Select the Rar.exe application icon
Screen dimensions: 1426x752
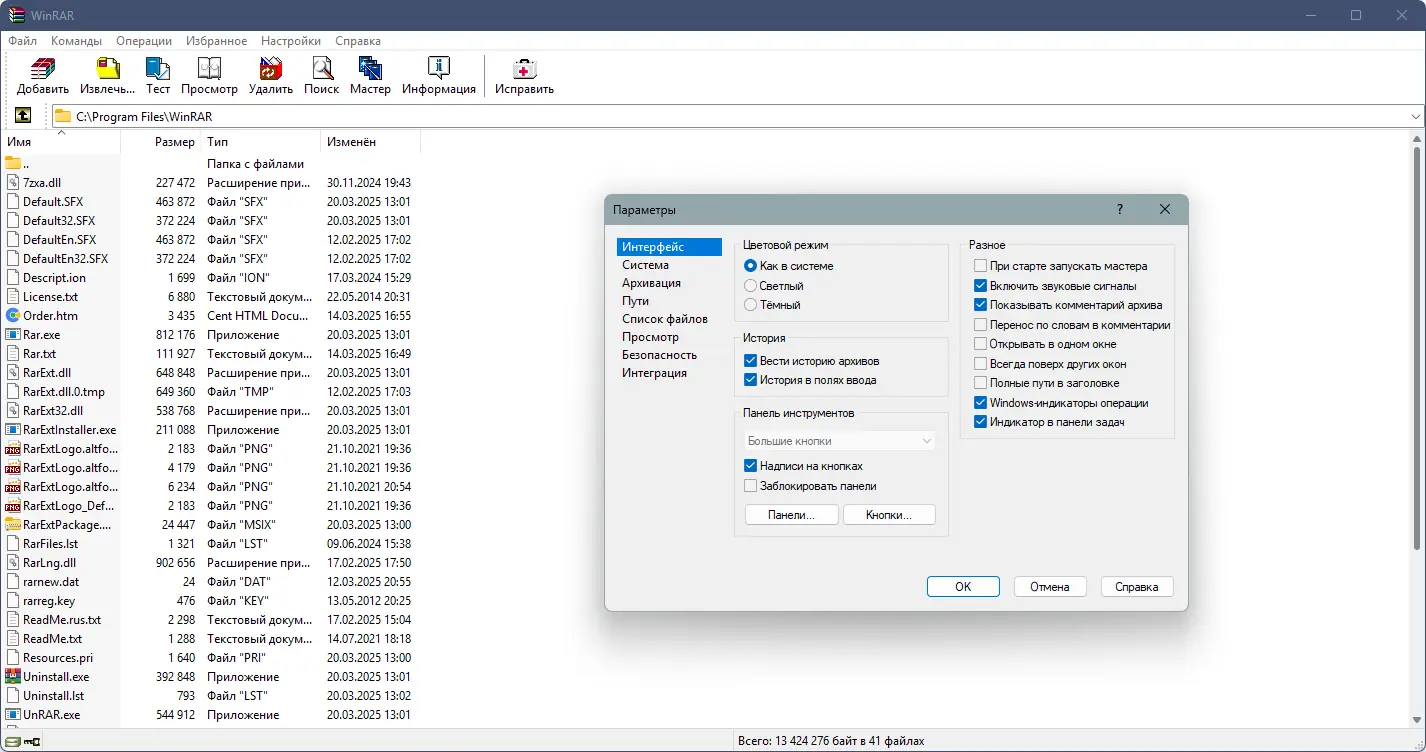[x=13, y=334]
